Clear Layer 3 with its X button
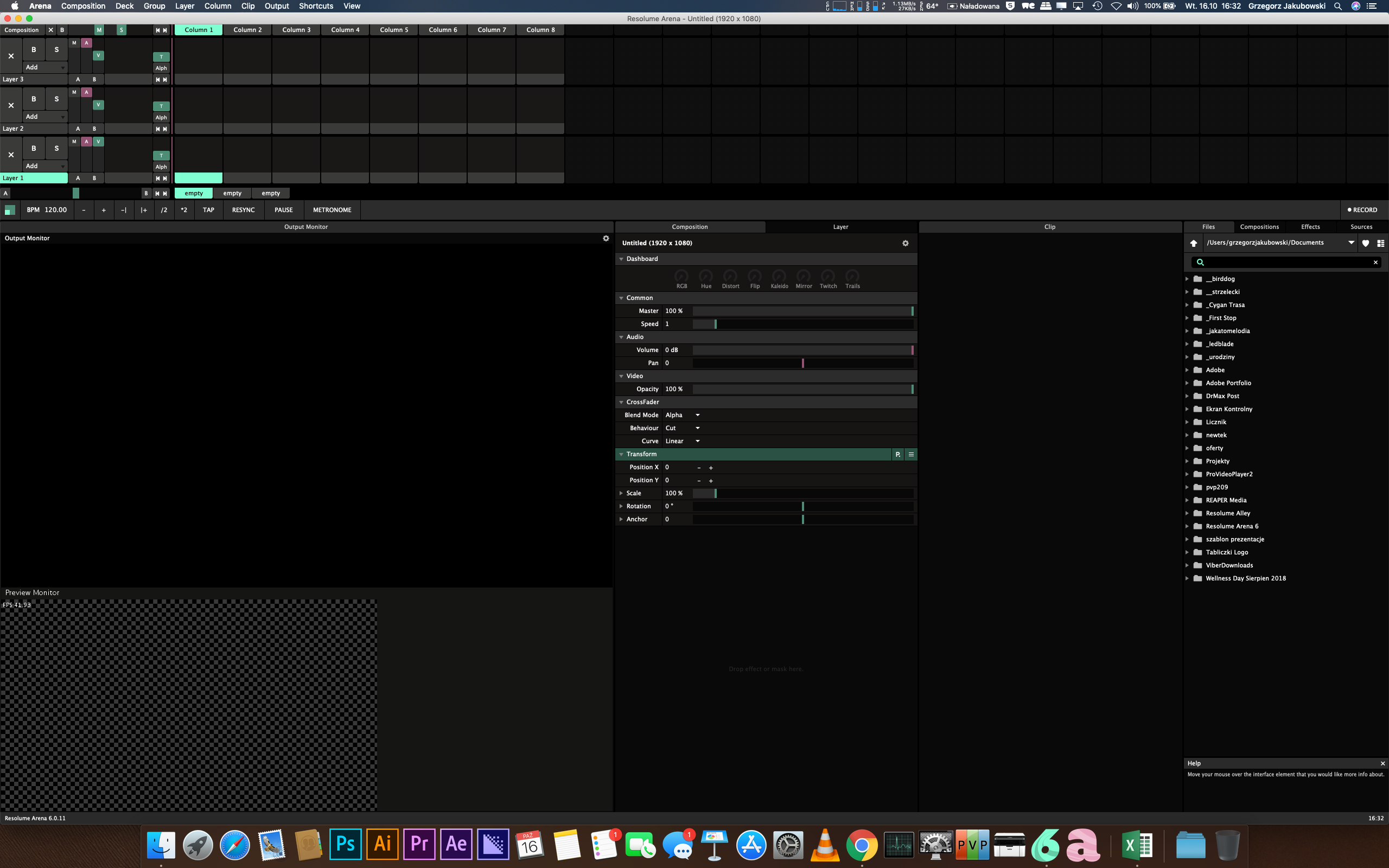1389x868 pixels. coord(11,56)
